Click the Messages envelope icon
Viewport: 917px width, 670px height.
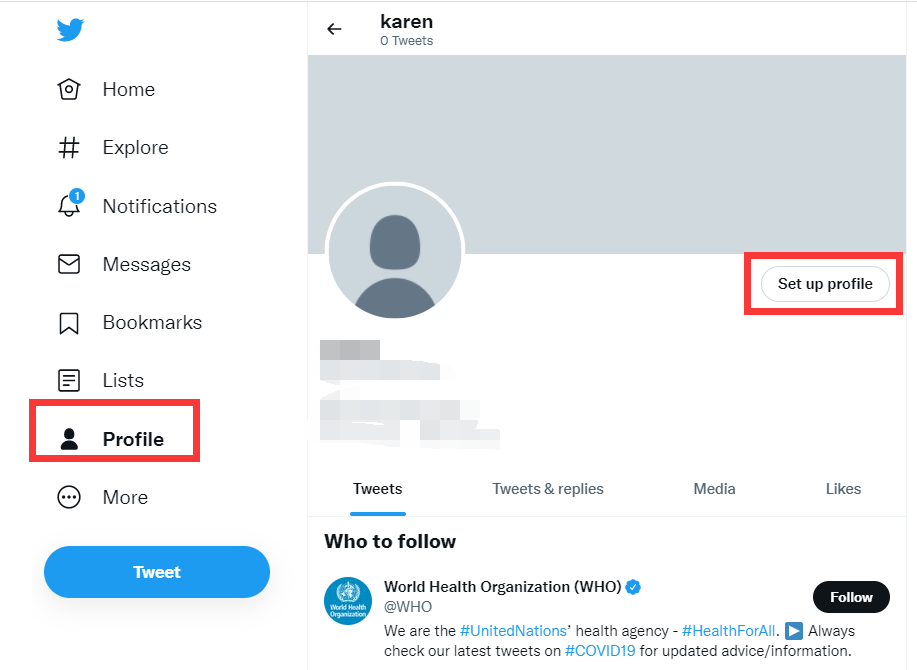click(x=69, y=265)
